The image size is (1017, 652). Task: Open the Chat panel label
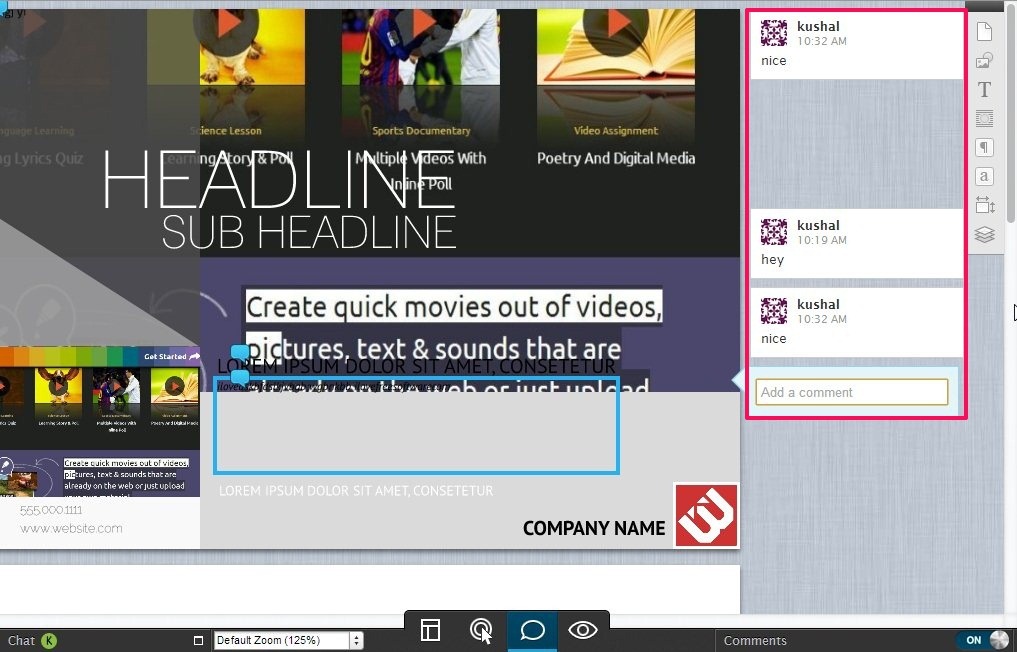21,641
